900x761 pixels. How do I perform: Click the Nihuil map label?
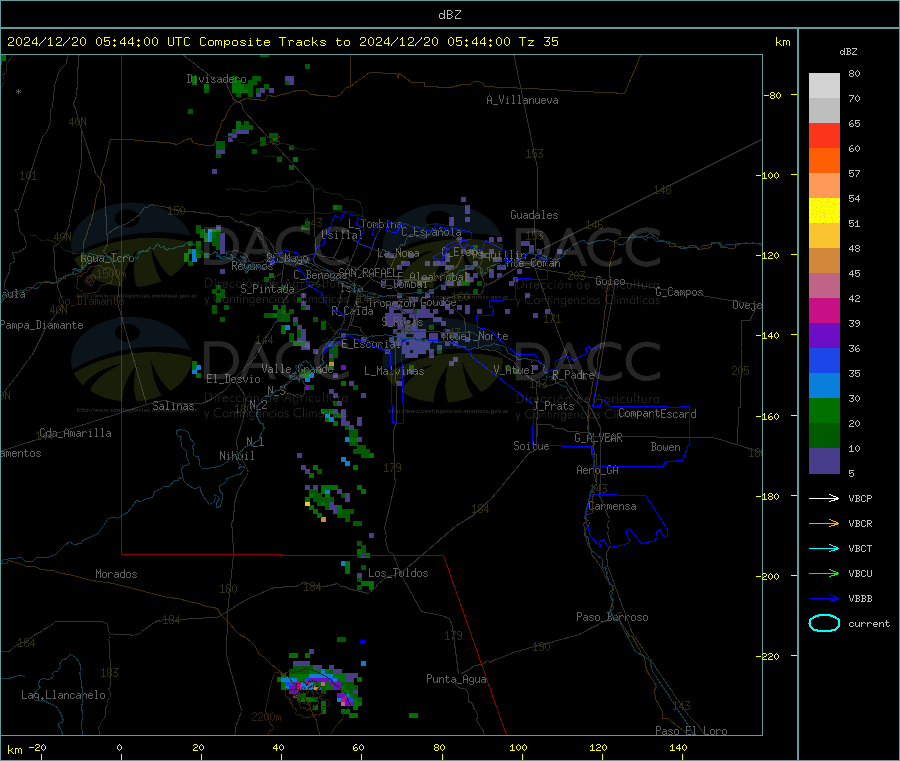236,456
